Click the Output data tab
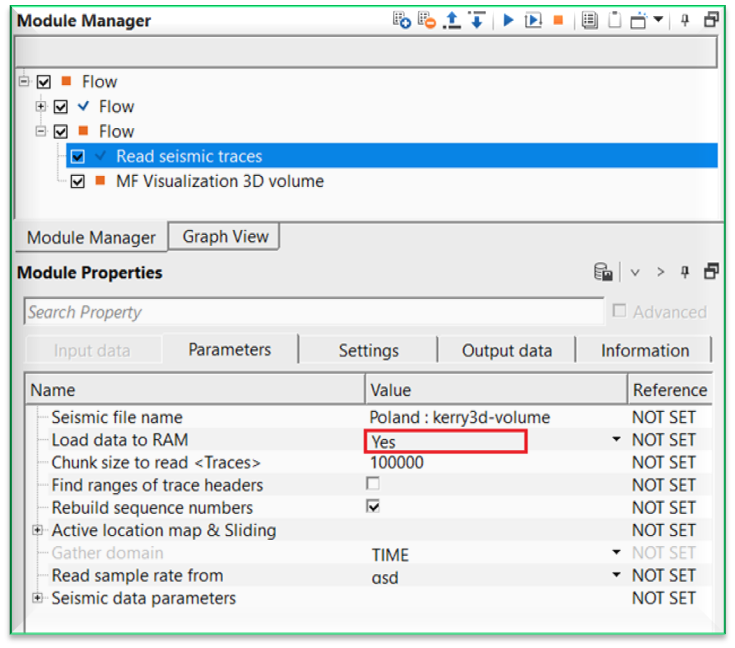This screenshot has width=735, height=648. (506, 350)
